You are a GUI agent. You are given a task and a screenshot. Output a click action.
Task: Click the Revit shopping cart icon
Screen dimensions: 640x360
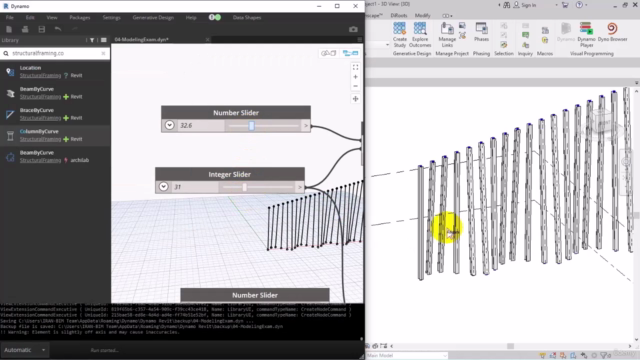point(565,5)
